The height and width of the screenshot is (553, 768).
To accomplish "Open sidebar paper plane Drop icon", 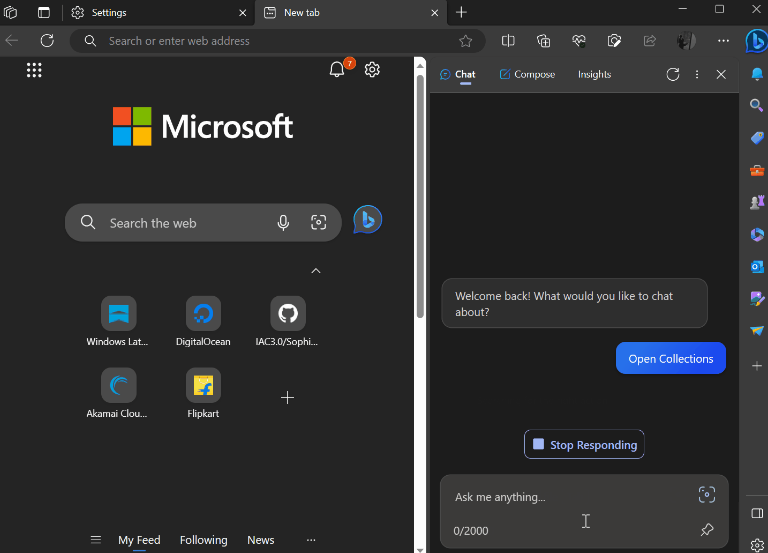I will tap(757, 331).
